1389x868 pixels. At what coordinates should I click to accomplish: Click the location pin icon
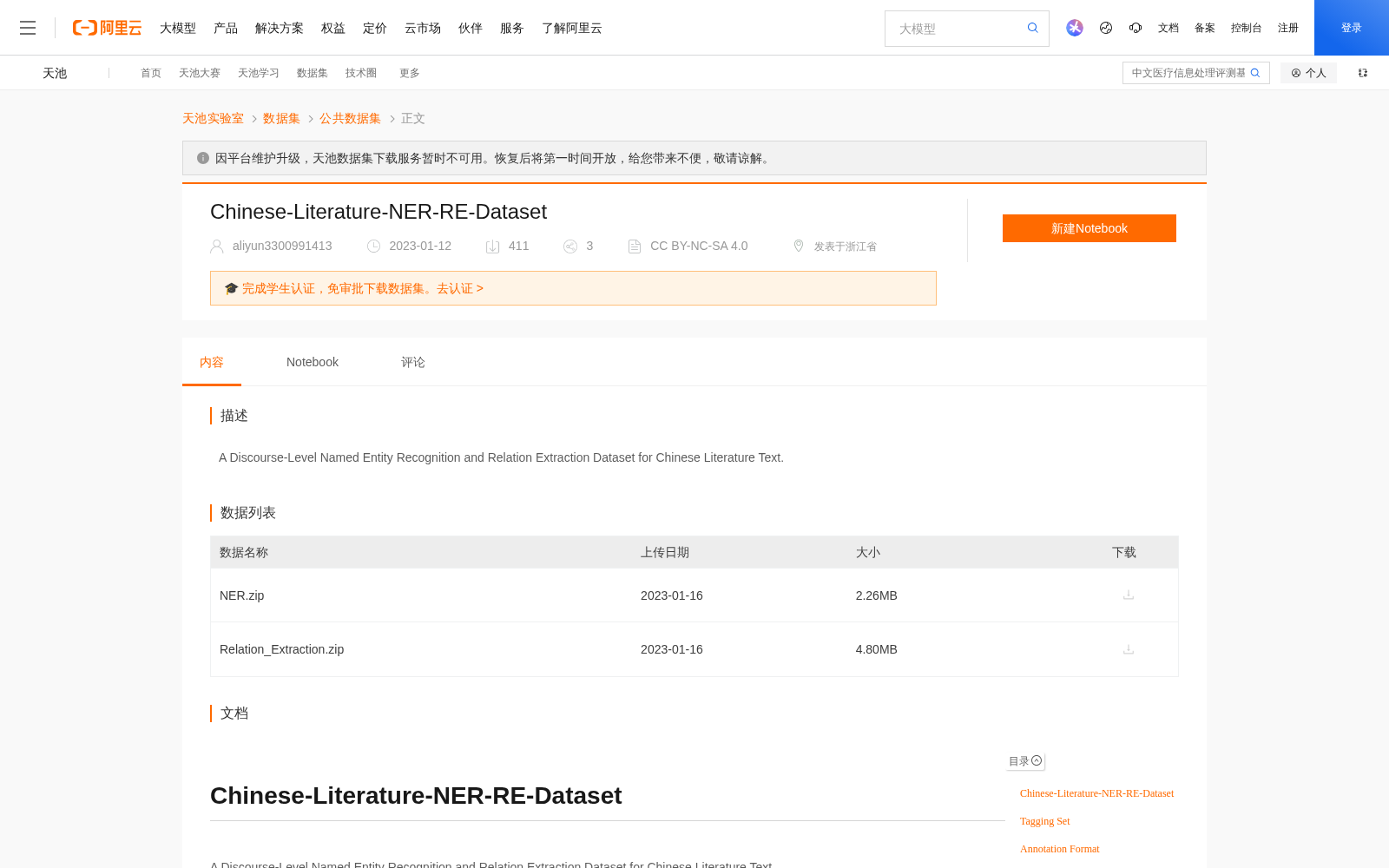coord(799,246)
